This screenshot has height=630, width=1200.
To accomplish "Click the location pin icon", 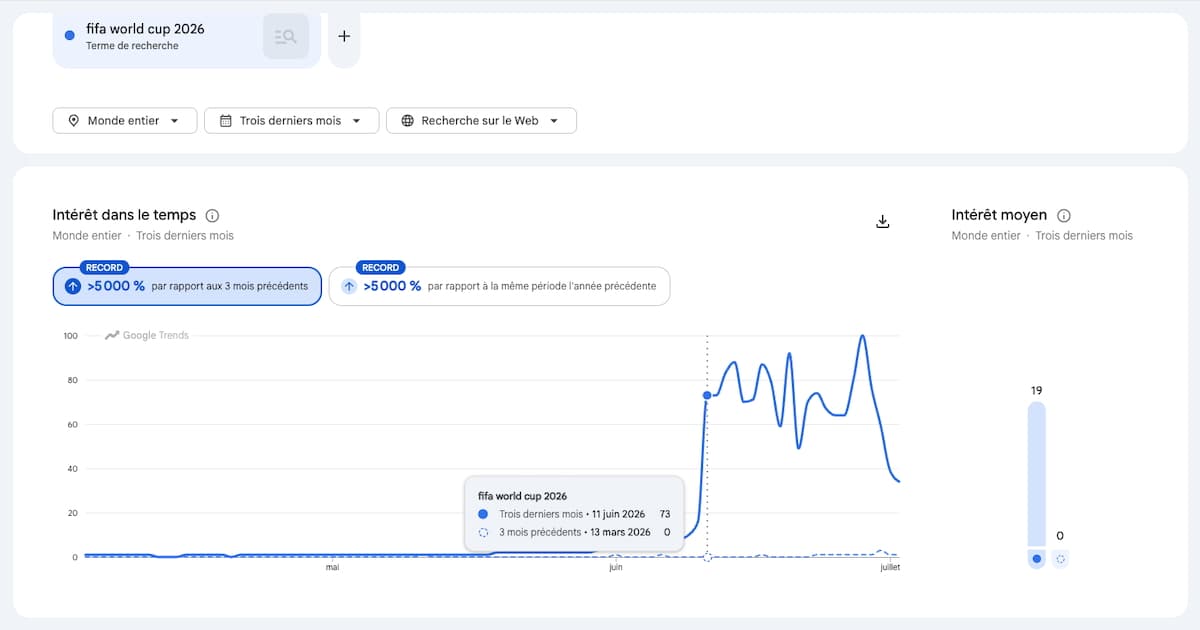I will 73,121.
